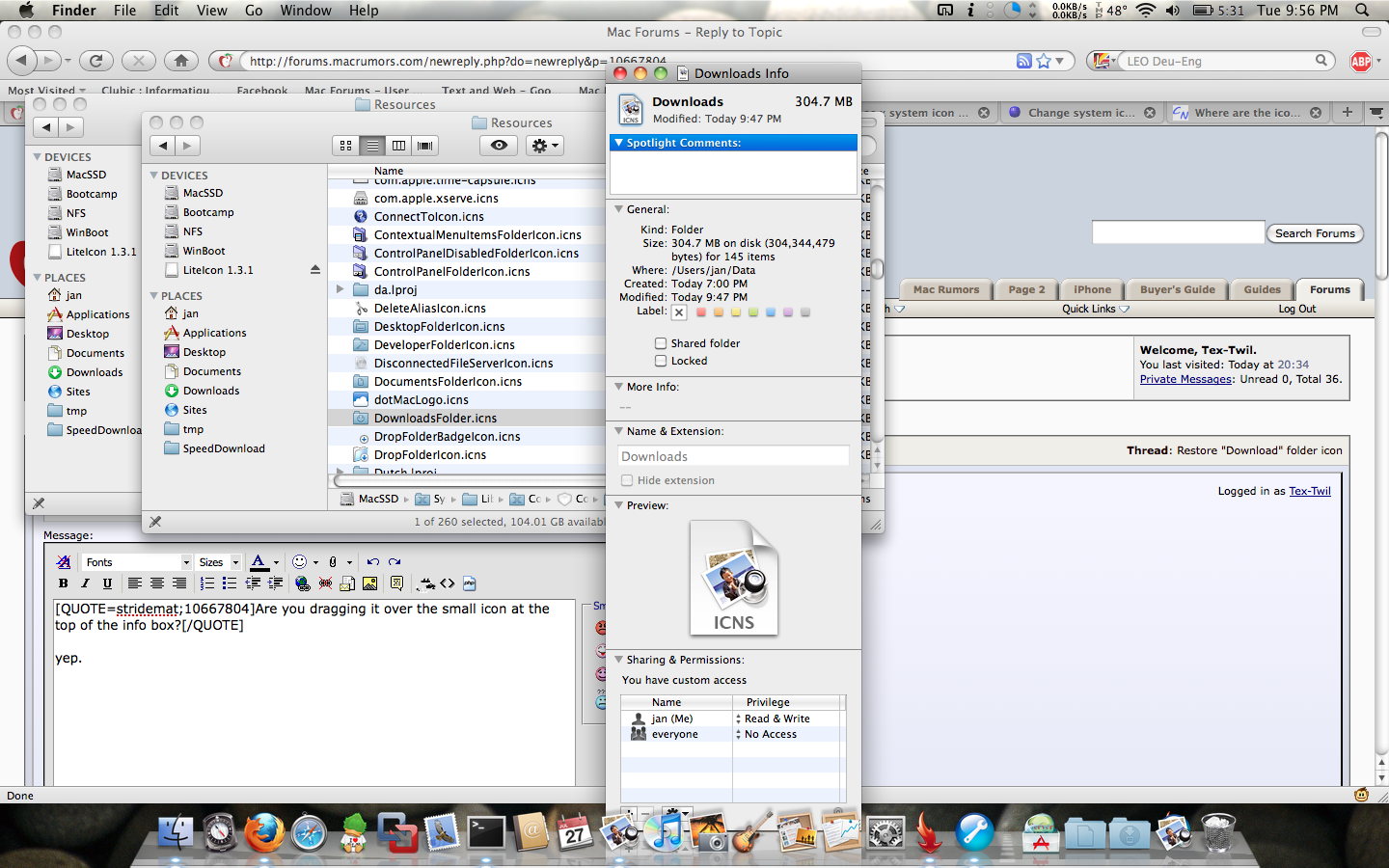This screenshot has width=1389, height=868.
Task: Open Quick Links menu link
Action: [x=1095, y=309]
